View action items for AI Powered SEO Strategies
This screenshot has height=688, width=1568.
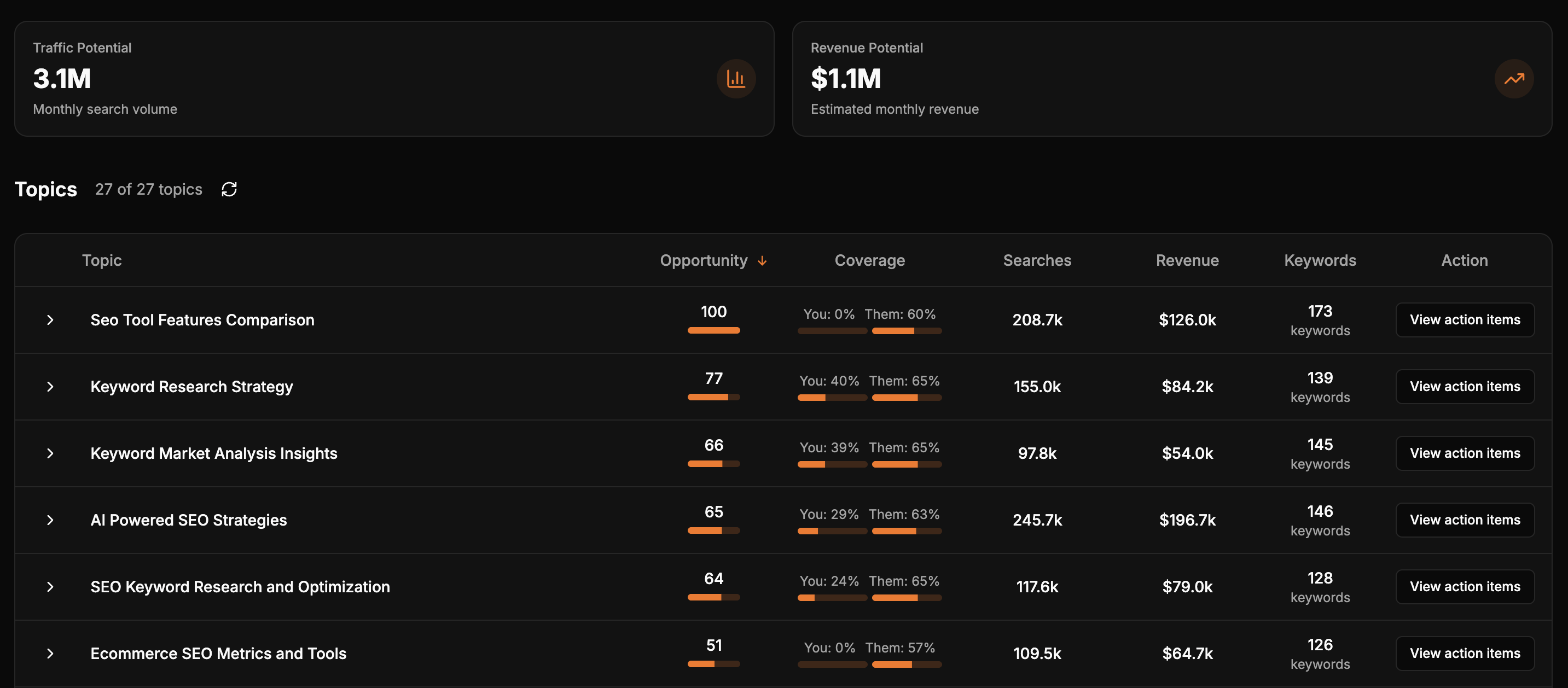point(1465,520)
